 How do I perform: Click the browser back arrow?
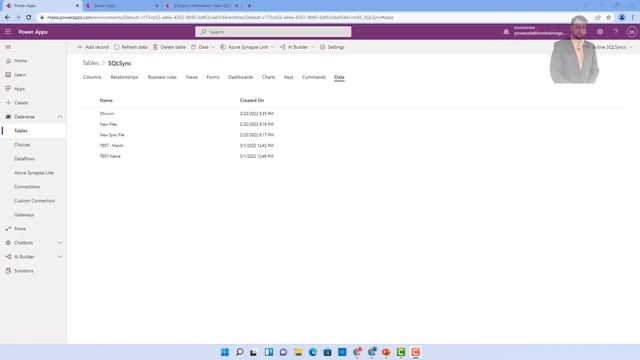7,18
